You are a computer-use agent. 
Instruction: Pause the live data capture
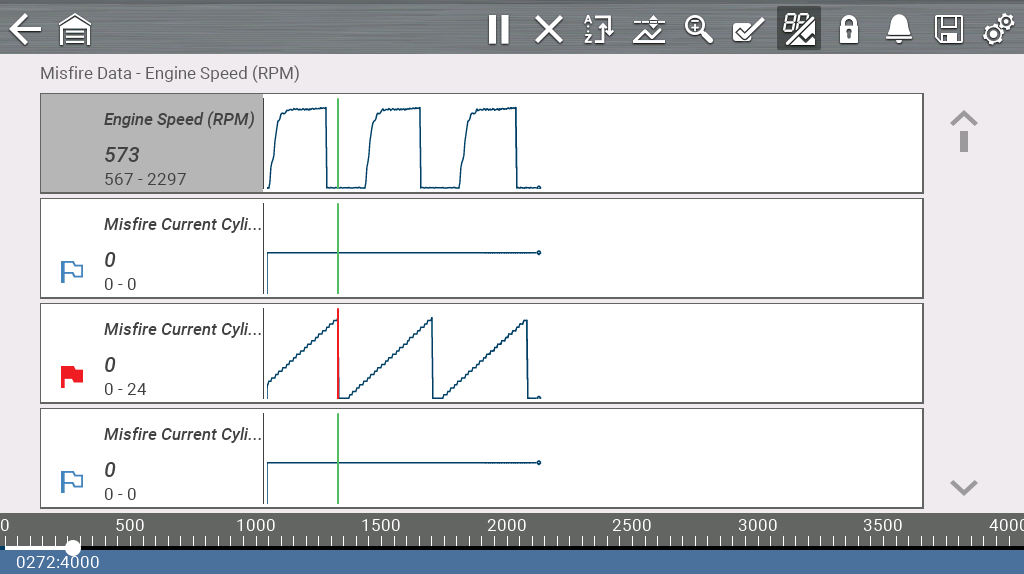coord(498,29)
